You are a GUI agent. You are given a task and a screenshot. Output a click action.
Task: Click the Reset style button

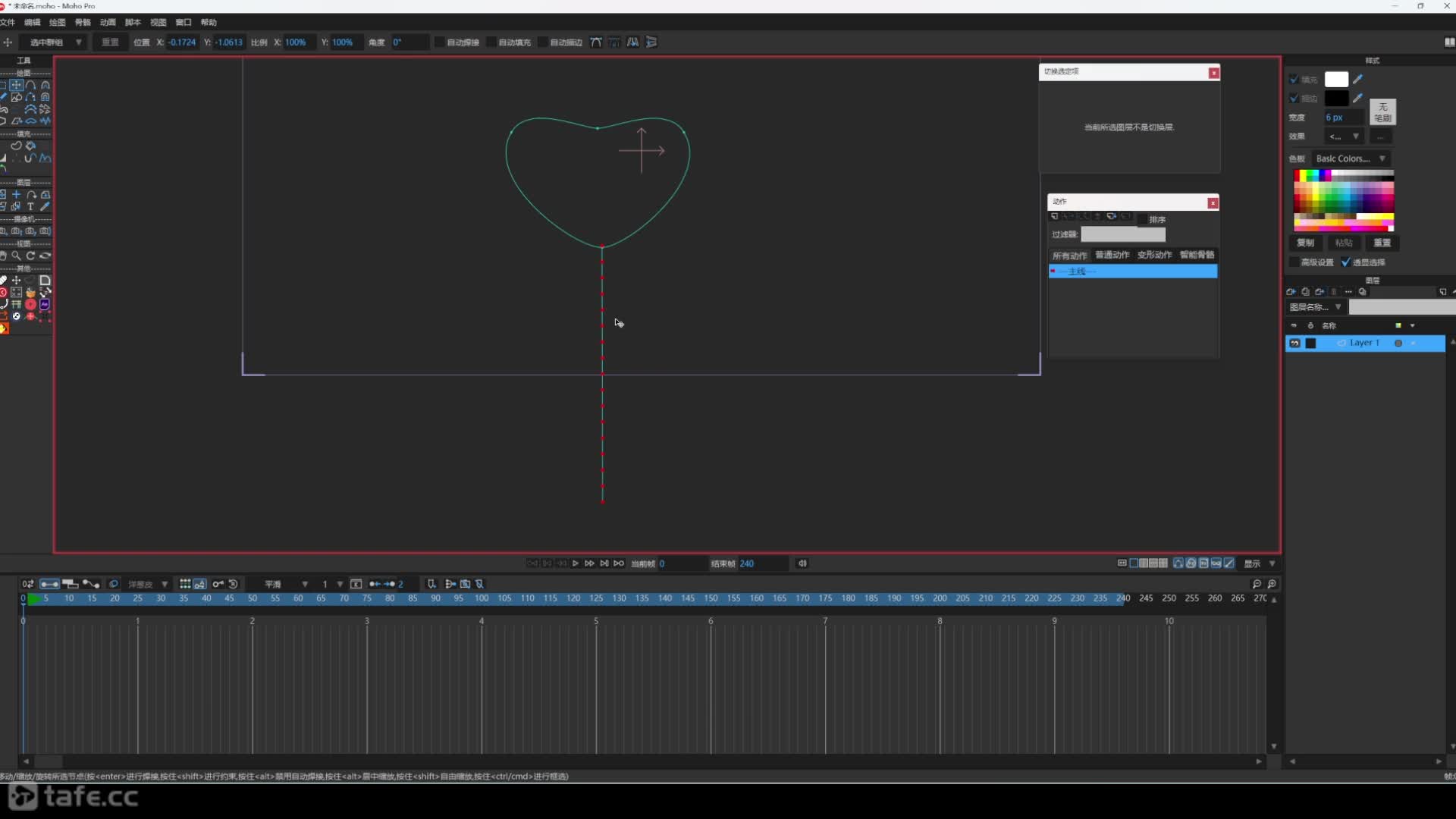click(1382, 243)
